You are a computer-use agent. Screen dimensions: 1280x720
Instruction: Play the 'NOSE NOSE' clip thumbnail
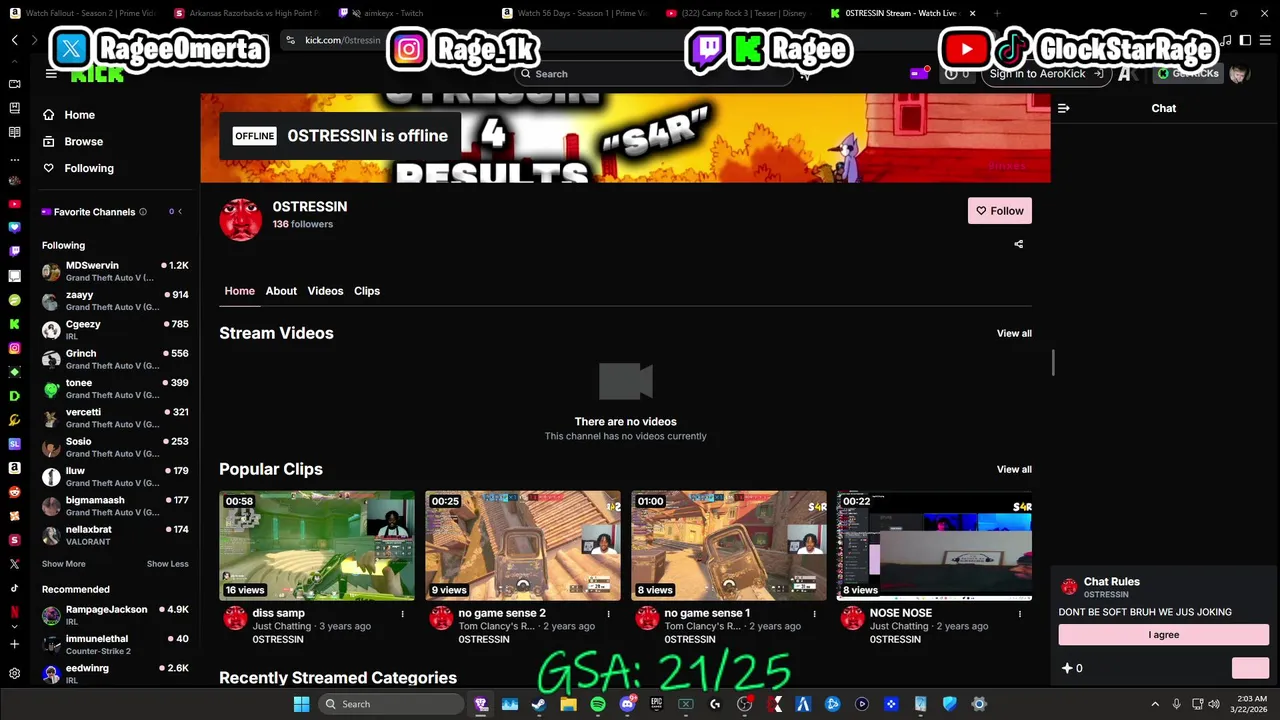[x=934, y=545]
